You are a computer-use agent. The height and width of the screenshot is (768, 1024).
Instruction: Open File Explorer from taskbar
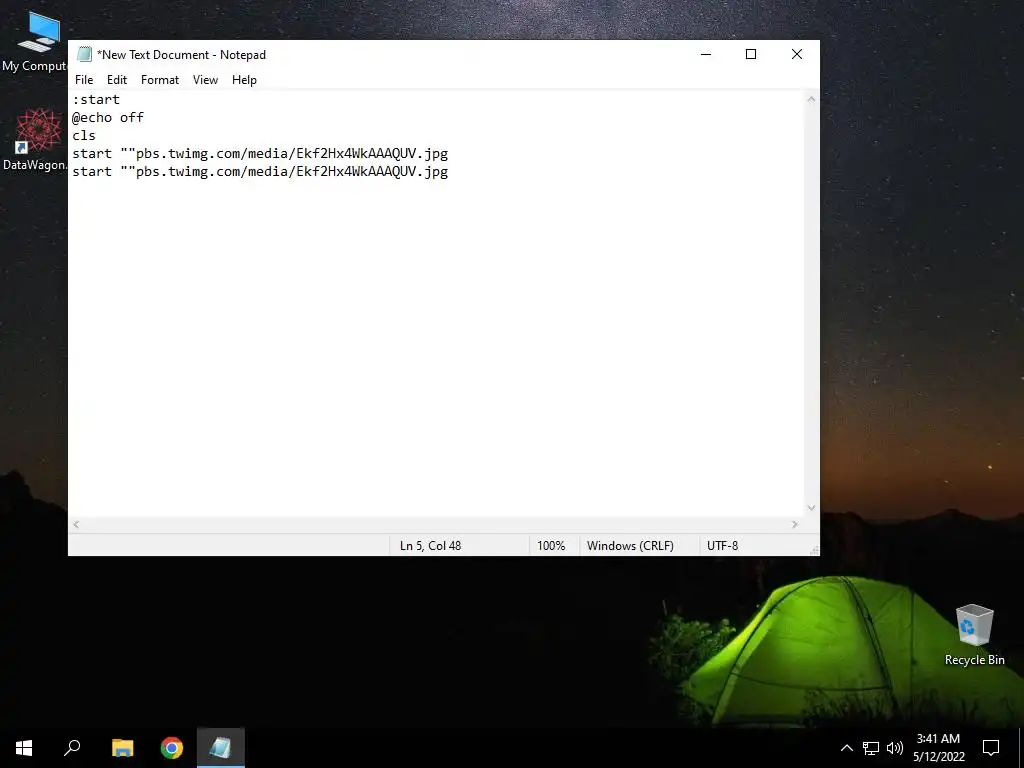pyautogui.click(x=122, y=748)
